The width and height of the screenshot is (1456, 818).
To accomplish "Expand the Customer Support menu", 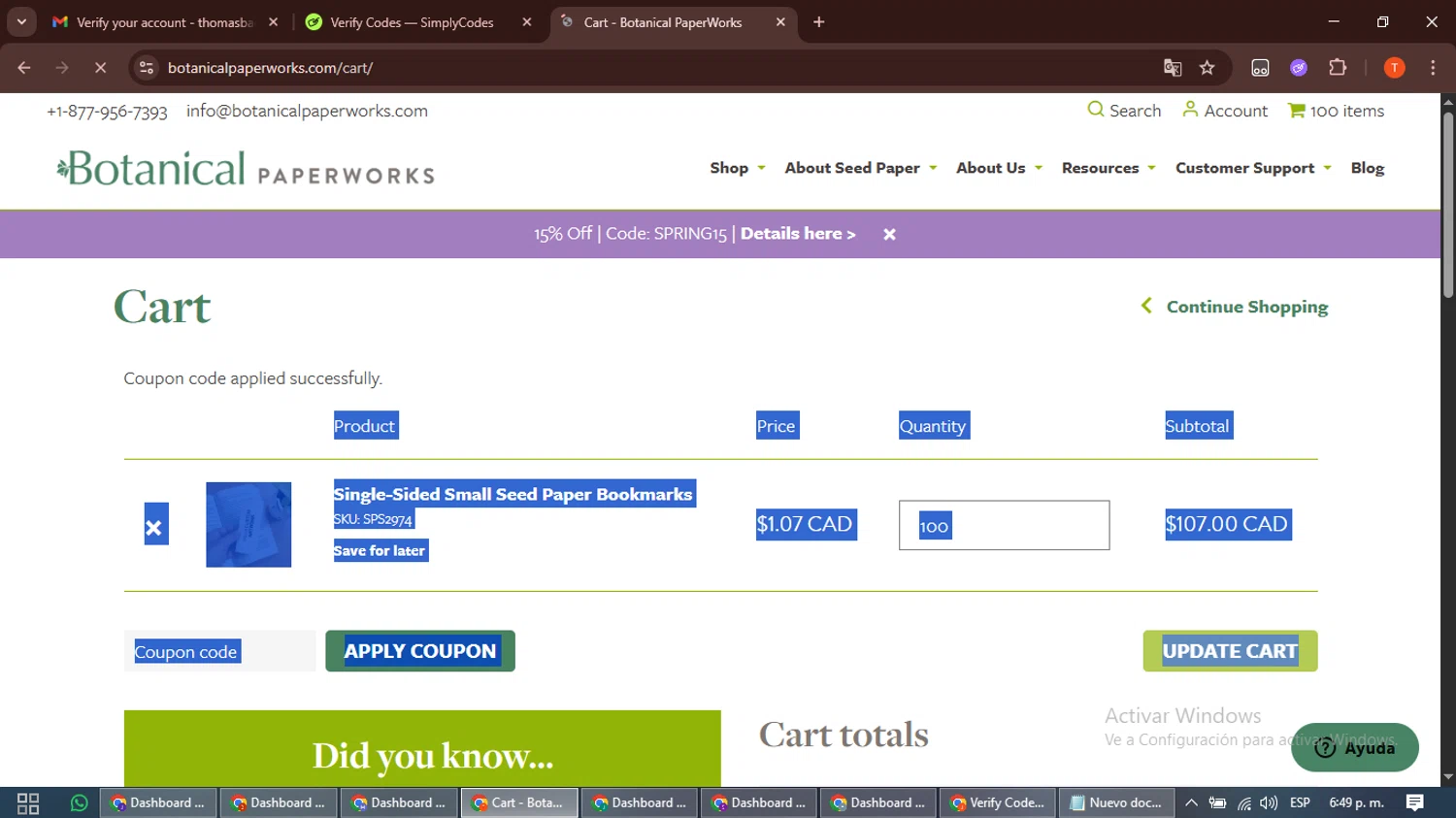I will 1253,168.
